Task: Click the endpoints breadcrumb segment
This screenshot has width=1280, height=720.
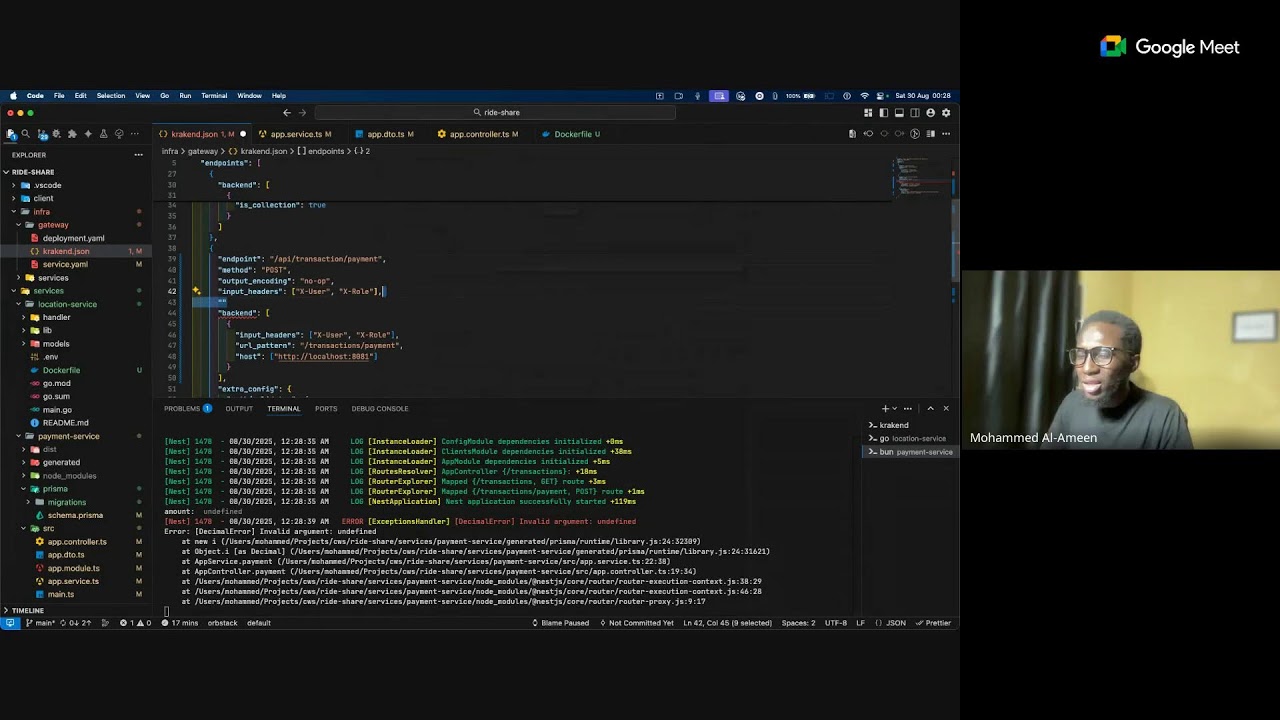Action: [320, 151]
